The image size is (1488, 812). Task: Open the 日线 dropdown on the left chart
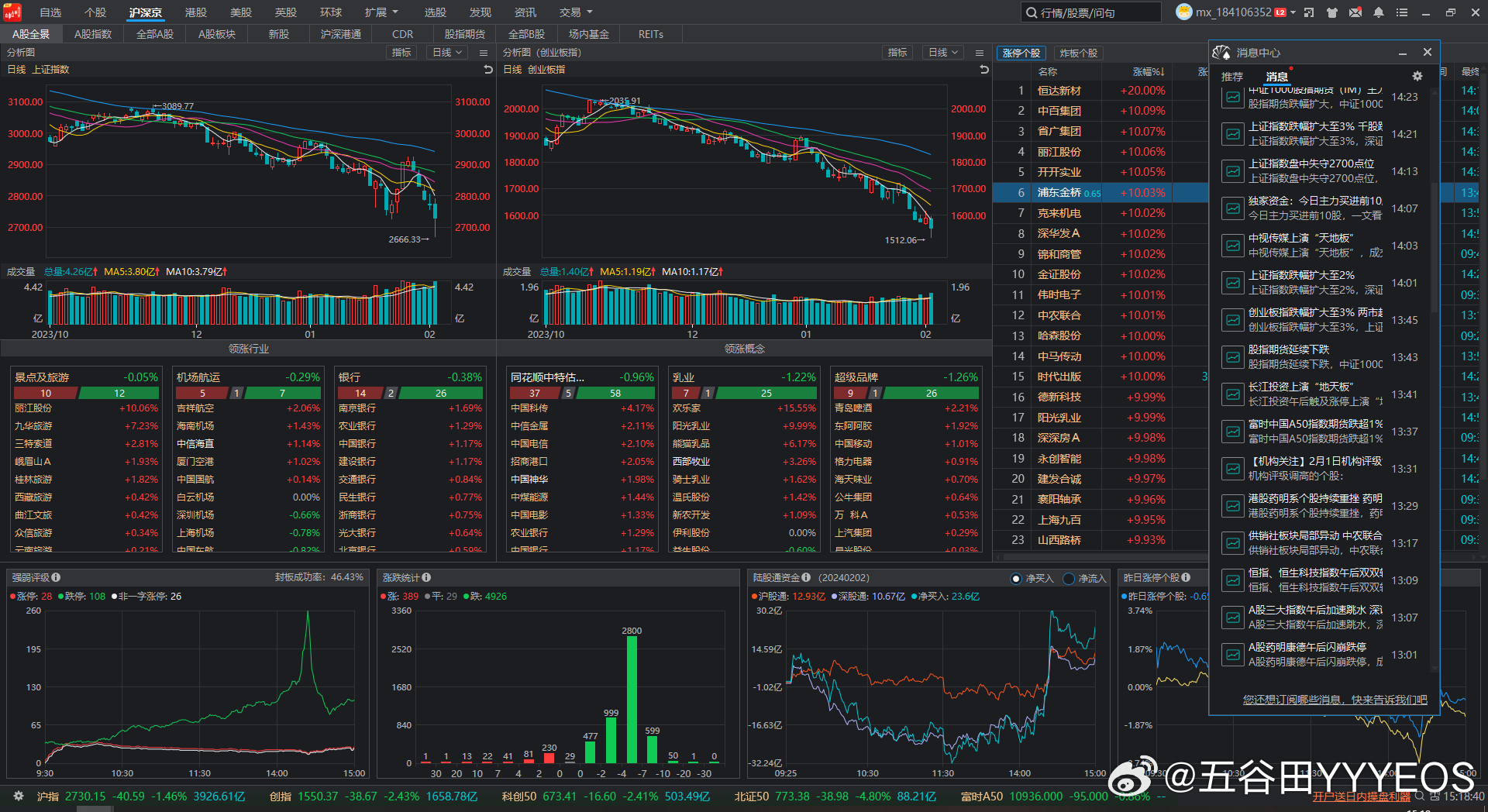pyautogui.click(x=446, y=52)
